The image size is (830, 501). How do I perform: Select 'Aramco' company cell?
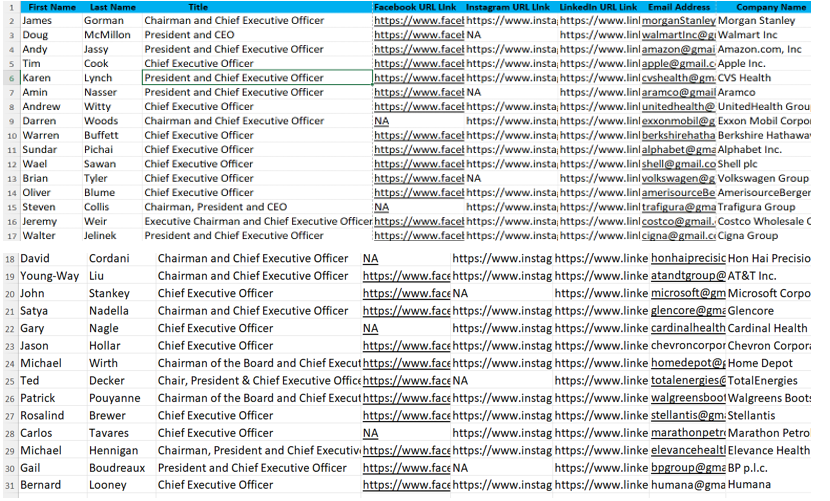(764, 92)
